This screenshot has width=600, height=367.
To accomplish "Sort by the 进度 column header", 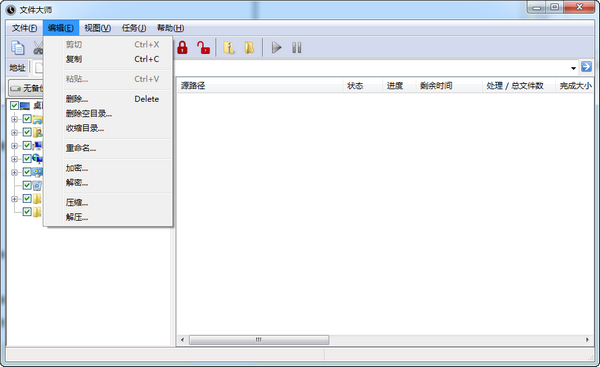I will (x=399, y=86).
